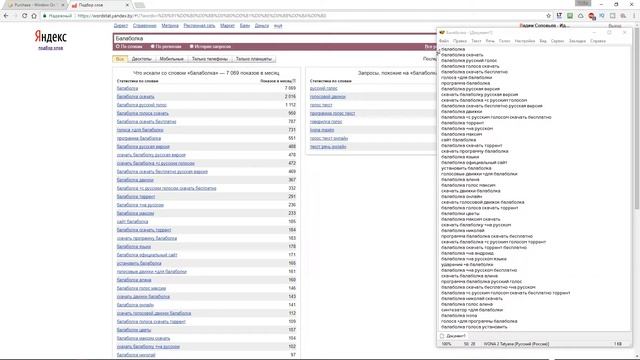Viewport: 640px width, 360px height.
Task: Switch to the Все devices tab
Action: pyautogui.click(x=120, y=59)
